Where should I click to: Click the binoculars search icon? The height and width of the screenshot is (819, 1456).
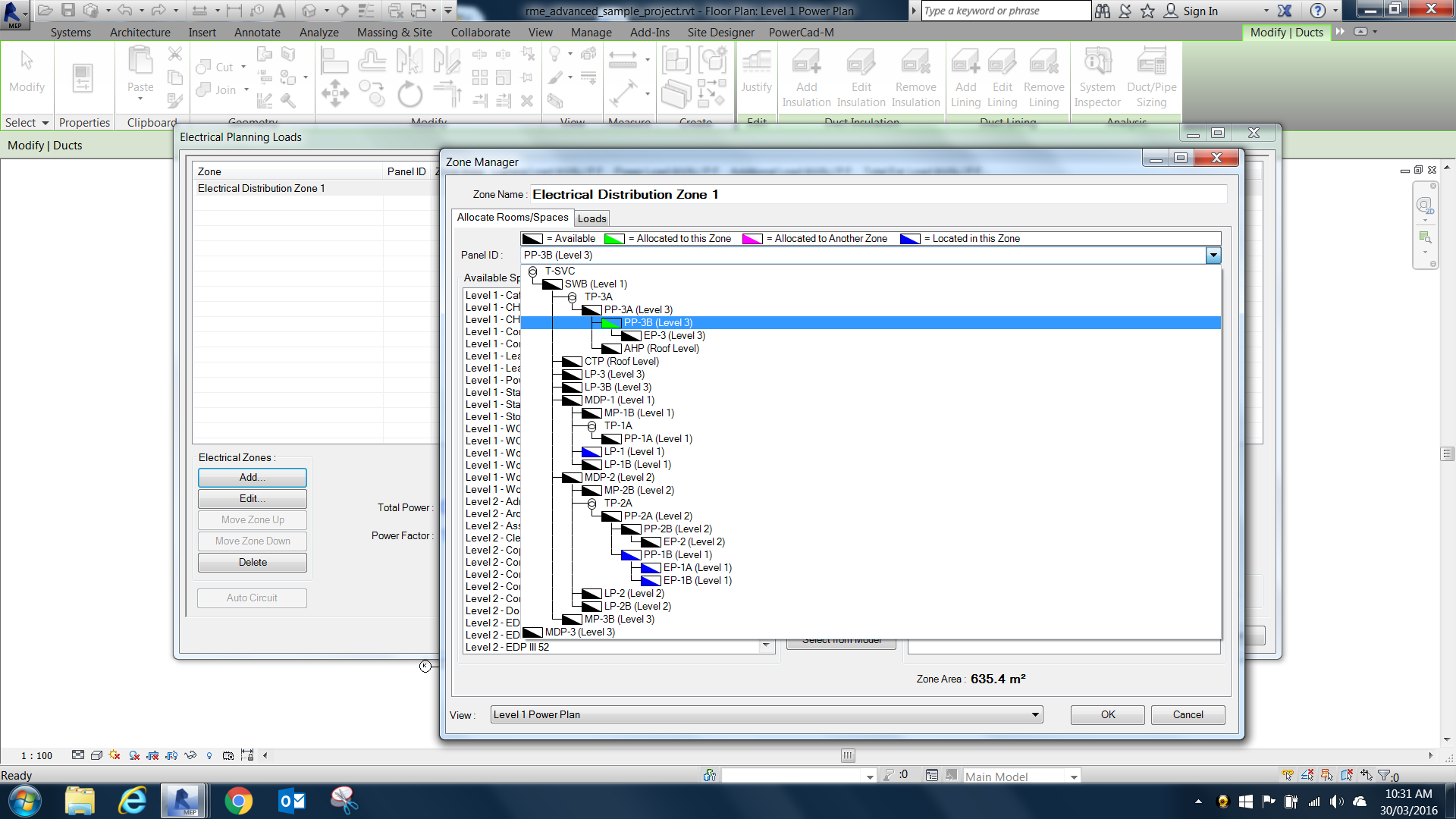(x=1103, y=11)
